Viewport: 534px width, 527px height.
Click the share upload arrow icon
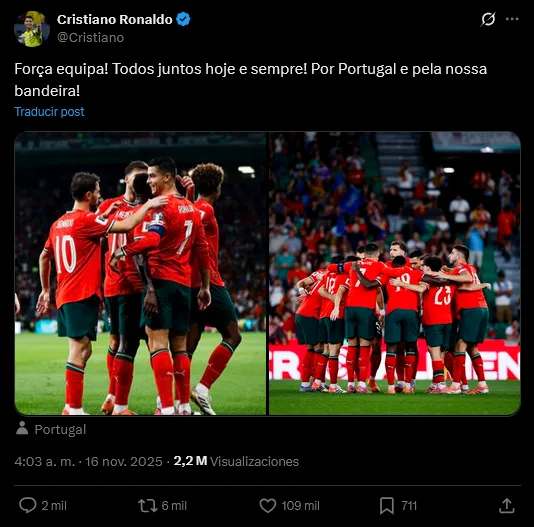point(507,506)
